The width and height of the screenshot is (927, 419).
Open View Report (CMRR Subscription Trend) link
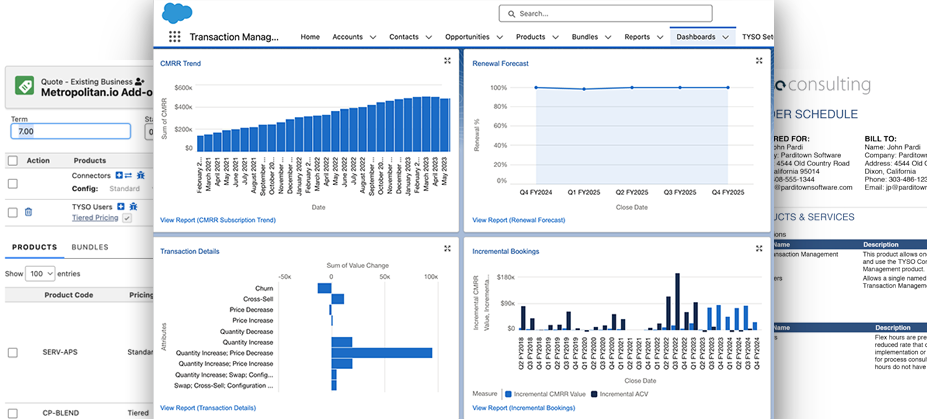point(215,219)
